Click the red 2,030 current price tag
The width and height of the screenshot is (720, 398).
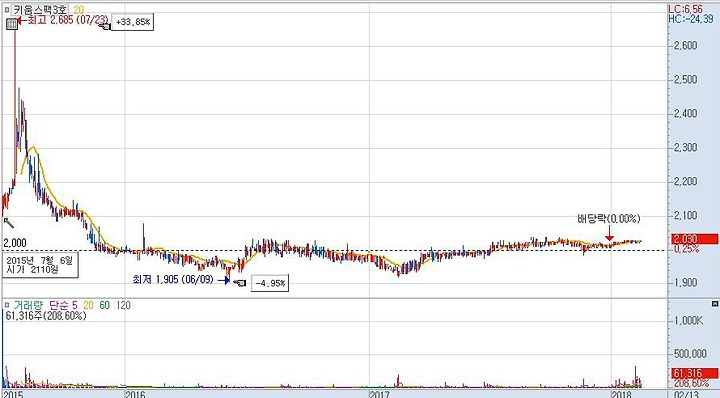(695, 239)
